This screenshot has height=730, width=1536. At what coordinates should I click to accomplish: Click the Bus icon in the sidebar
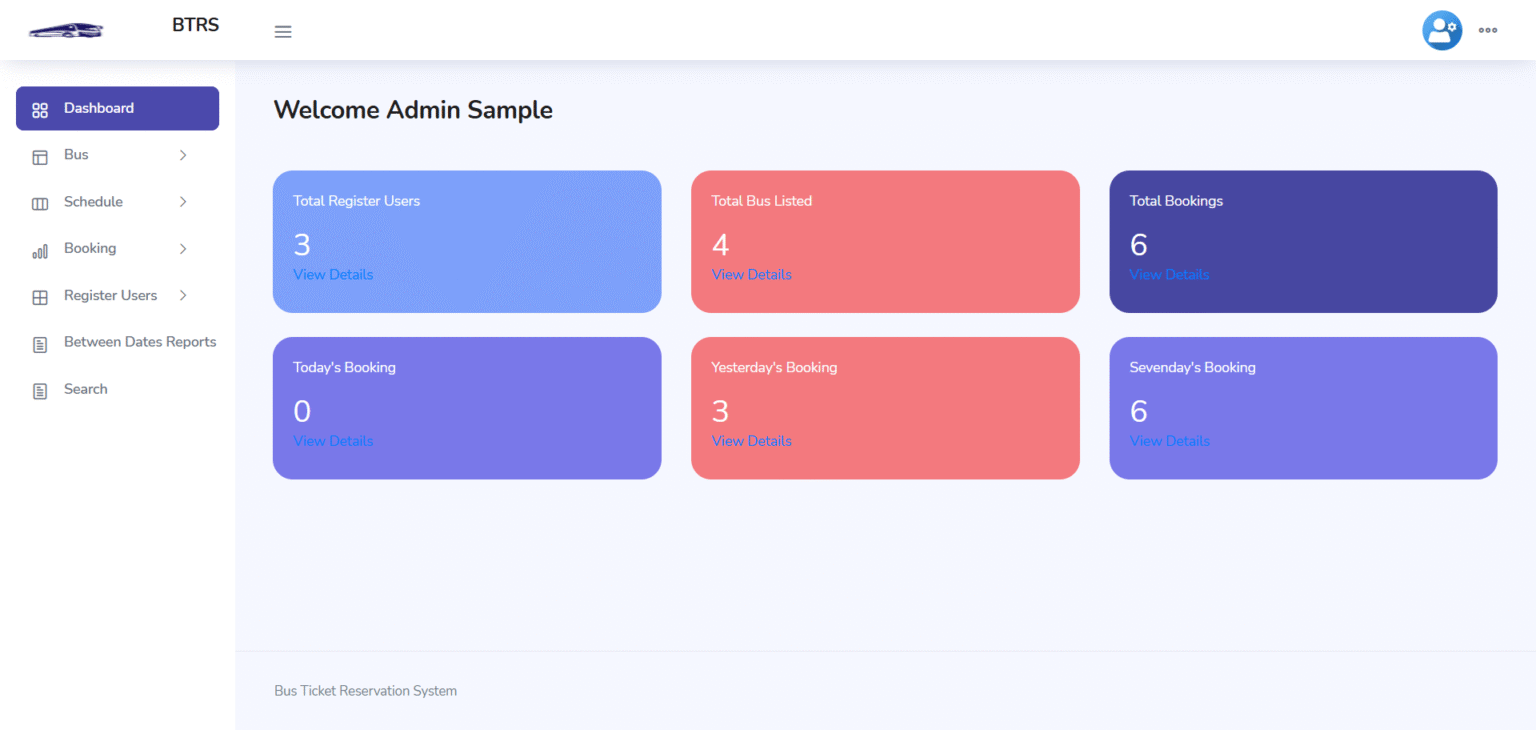[x=38, y=155]
